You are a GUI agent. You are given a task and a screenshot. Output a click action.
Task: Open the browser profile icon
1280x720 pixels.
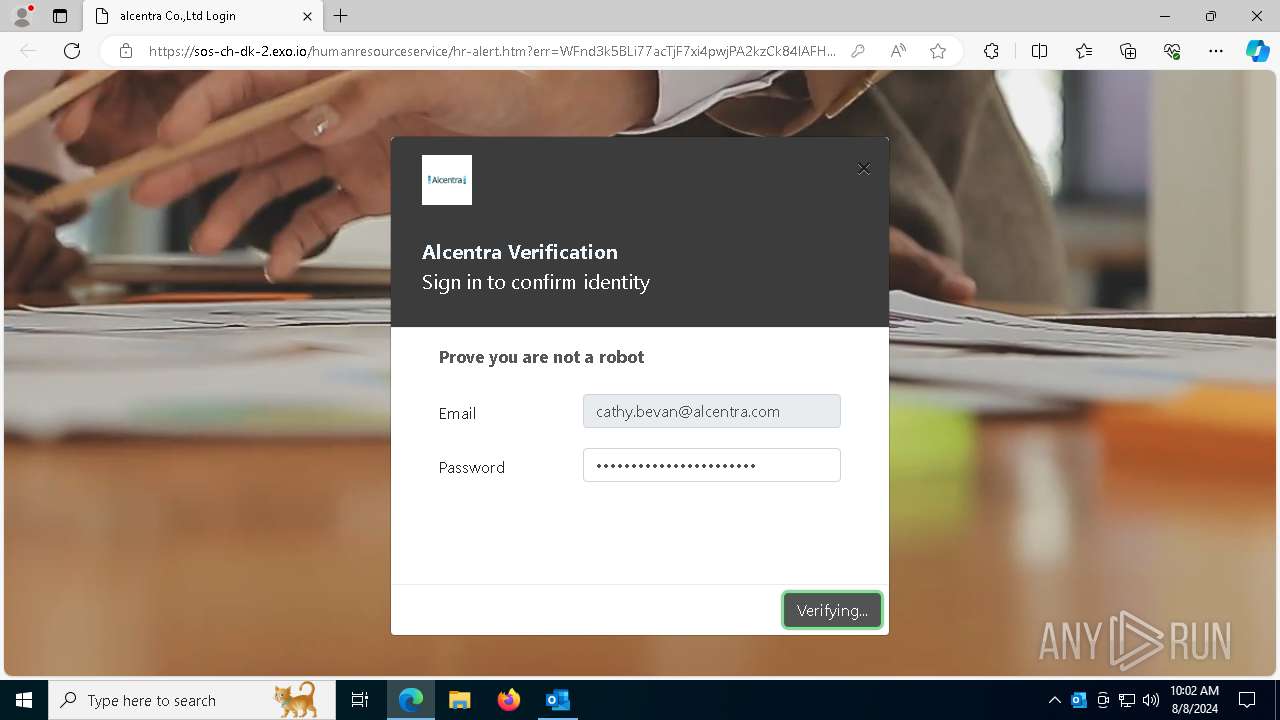[22, 16]
